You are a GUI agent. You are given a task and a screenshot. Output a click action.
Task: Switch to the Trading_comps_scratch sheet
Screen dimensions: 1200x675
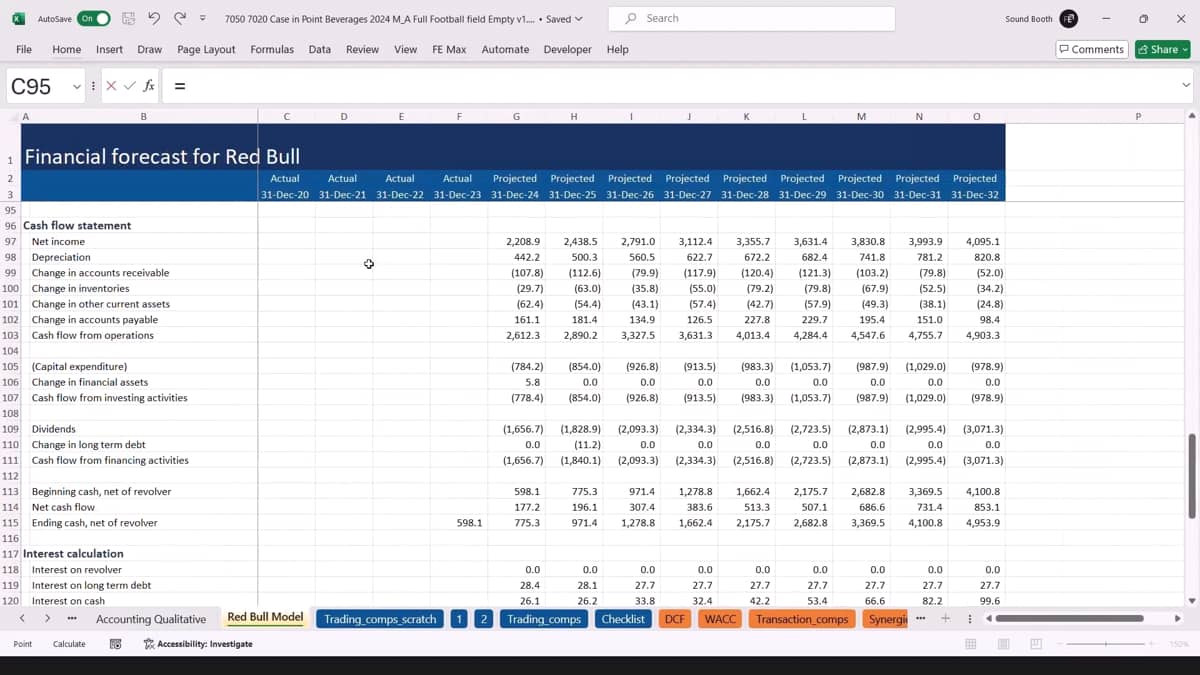380,619
